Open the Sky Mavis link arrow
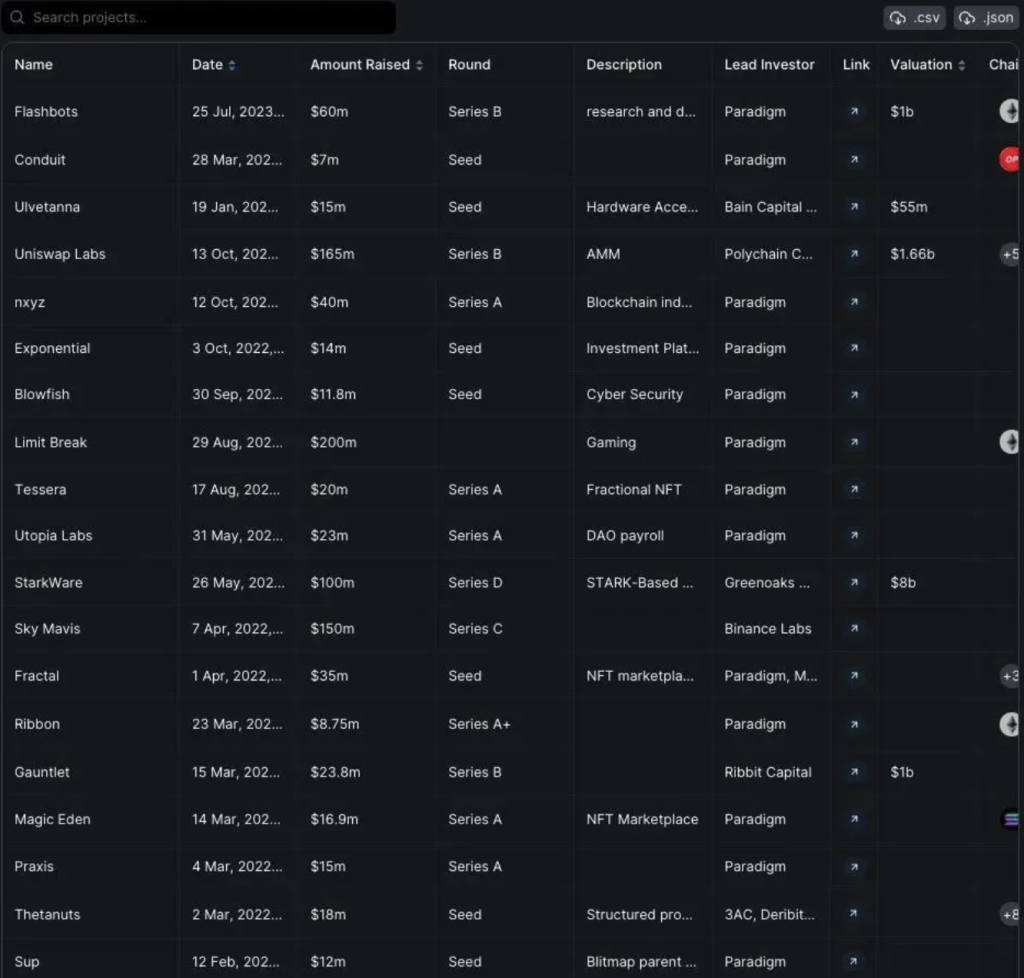The height and width of the screenshot is (978, 1024). (x=854, y=629)
